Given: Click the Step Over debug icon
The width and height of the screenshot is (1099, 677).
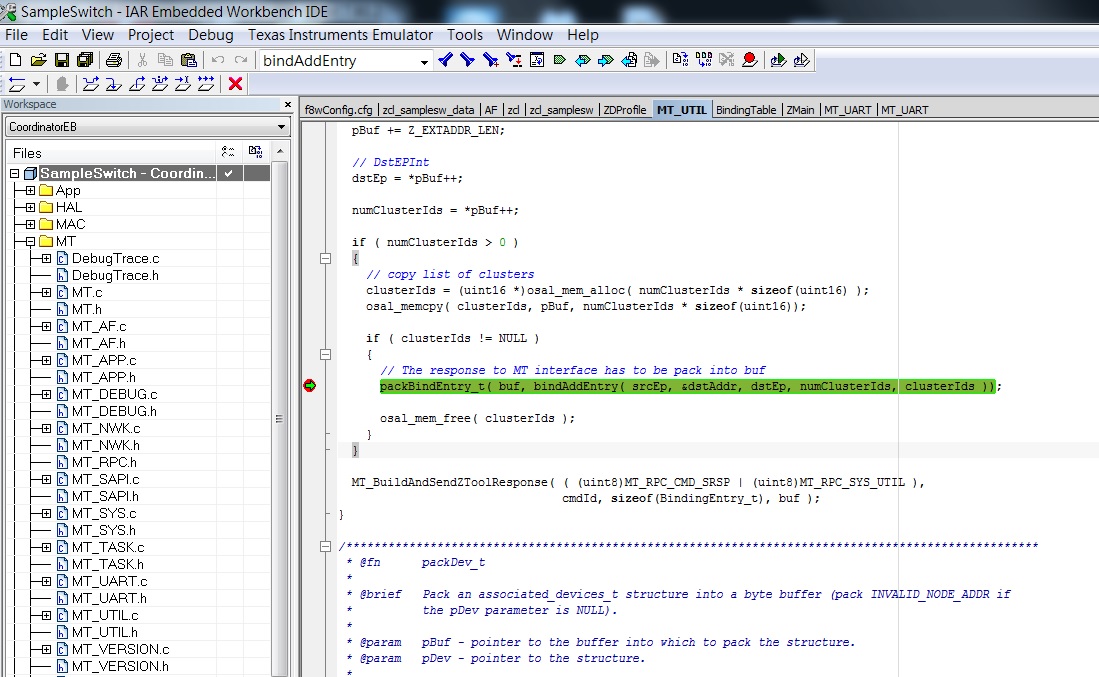Looking at the screenshot, I should [90, 84].
